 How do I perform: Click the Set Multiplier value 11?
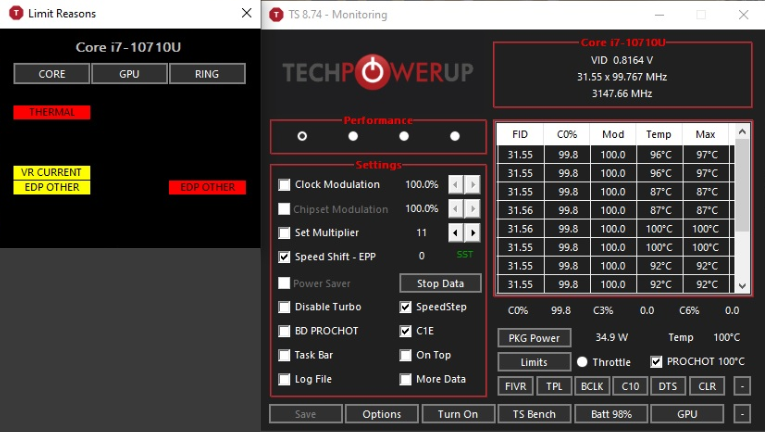point(422,232)
